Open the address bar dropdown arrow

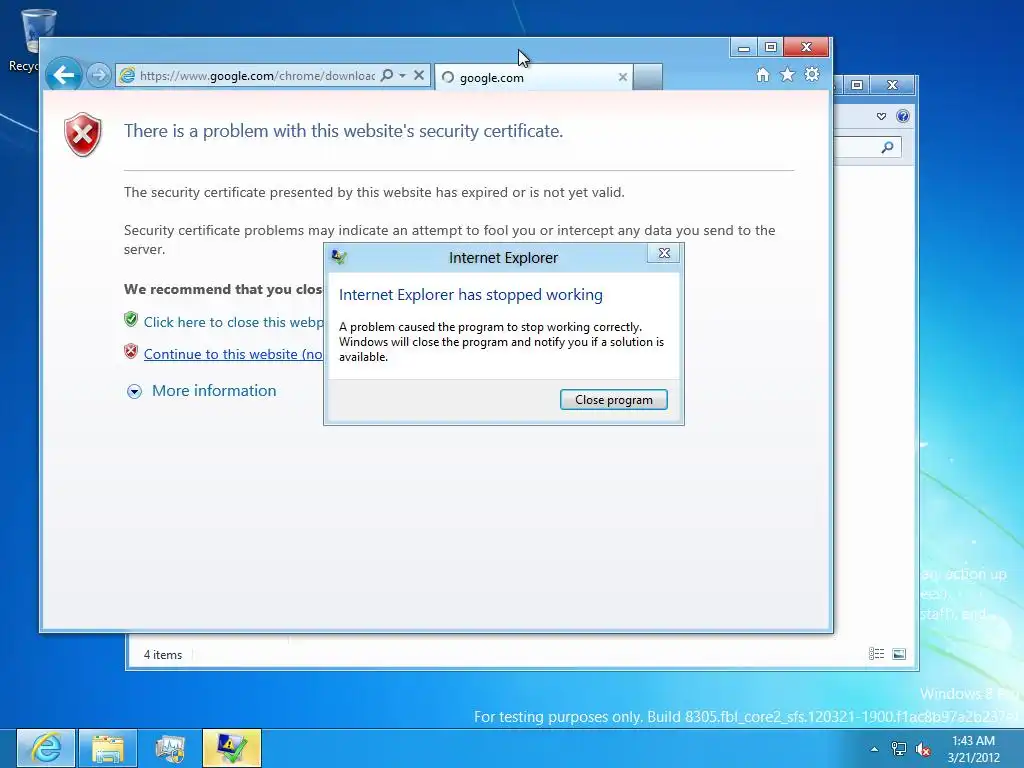(x=402, y=76)
